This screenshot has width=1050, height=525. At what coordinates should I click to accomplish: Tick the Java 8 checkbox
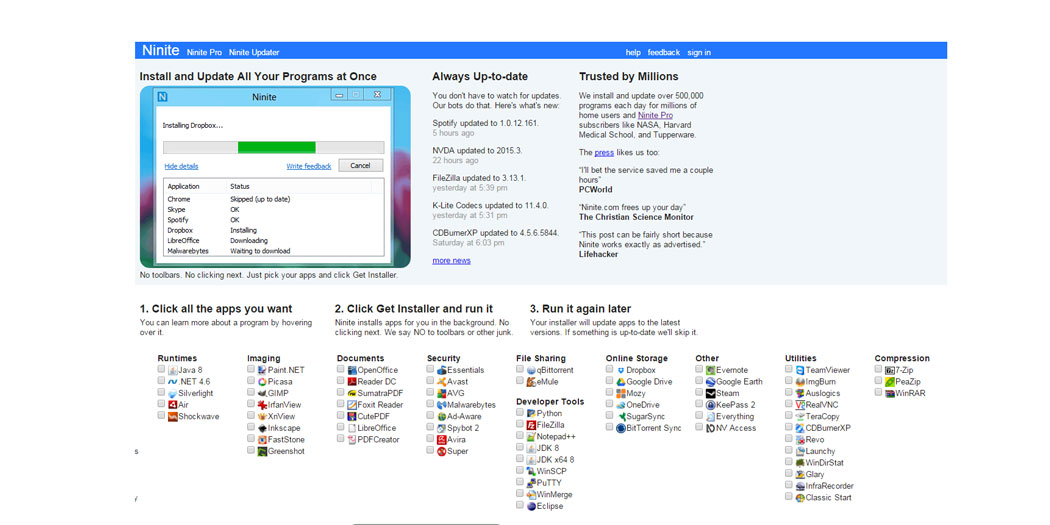click(x=162, y=370)
